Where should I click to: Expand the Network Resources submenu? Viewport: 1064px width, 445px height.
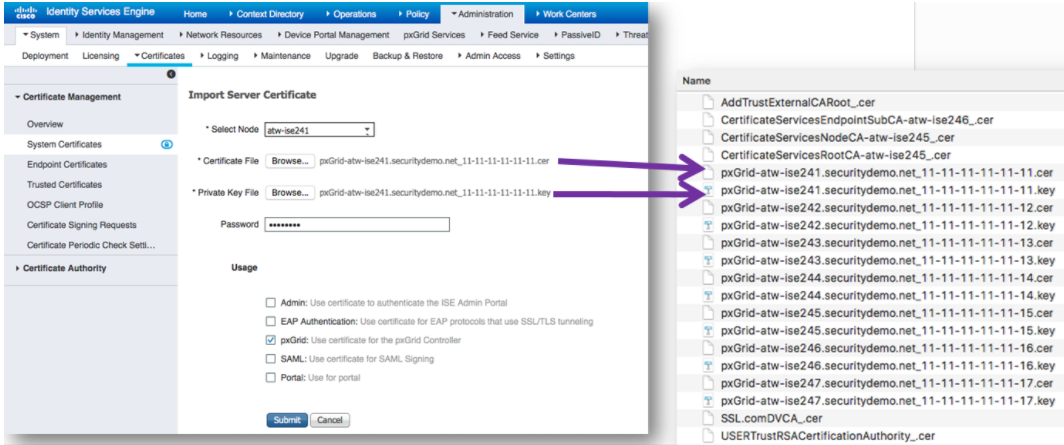pyautogui.click(x=221, y=35)
